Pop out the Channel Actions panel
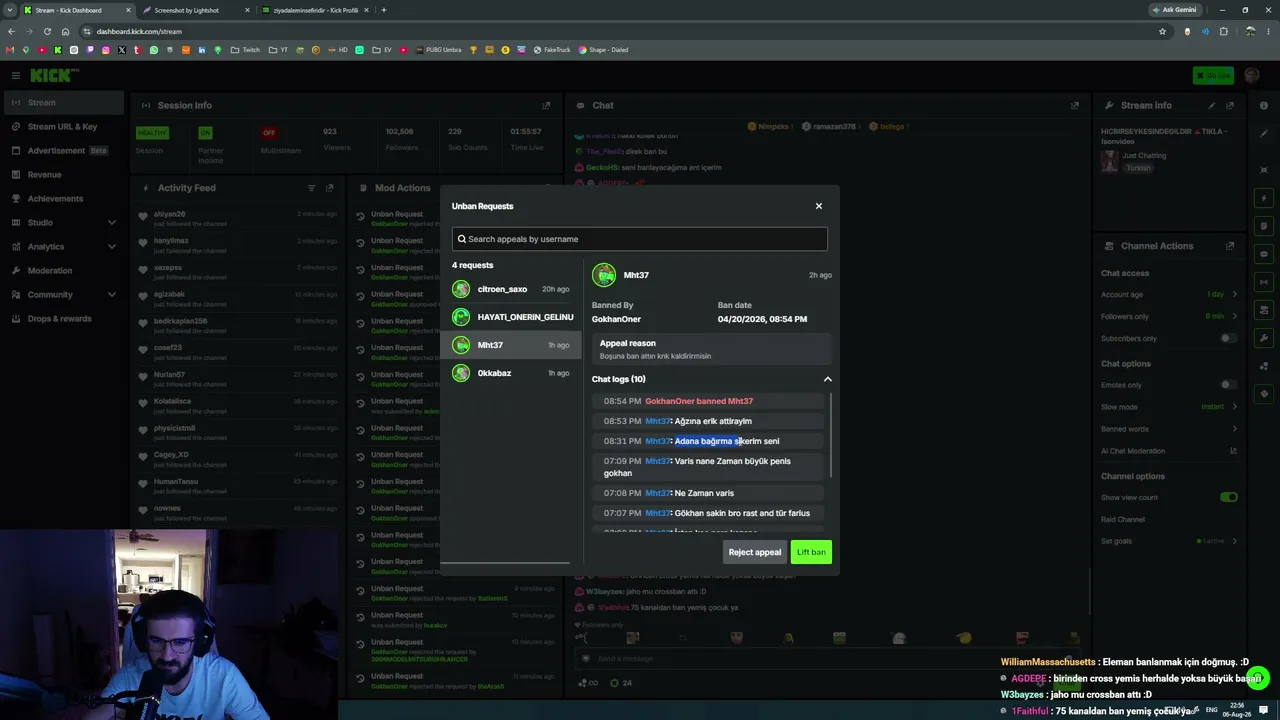 point(1230,246)
